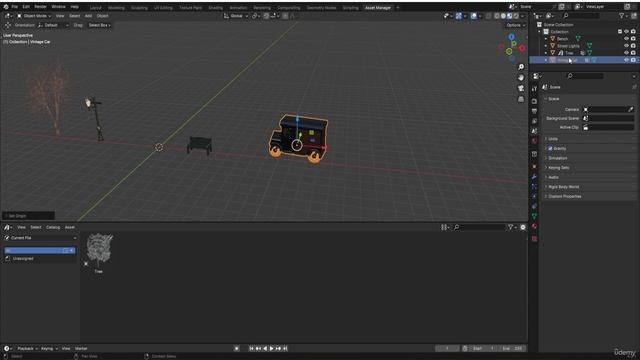The image size is (640, 360).
Task: Hide Street Lights in viewport
Action: tap(626, 46)
